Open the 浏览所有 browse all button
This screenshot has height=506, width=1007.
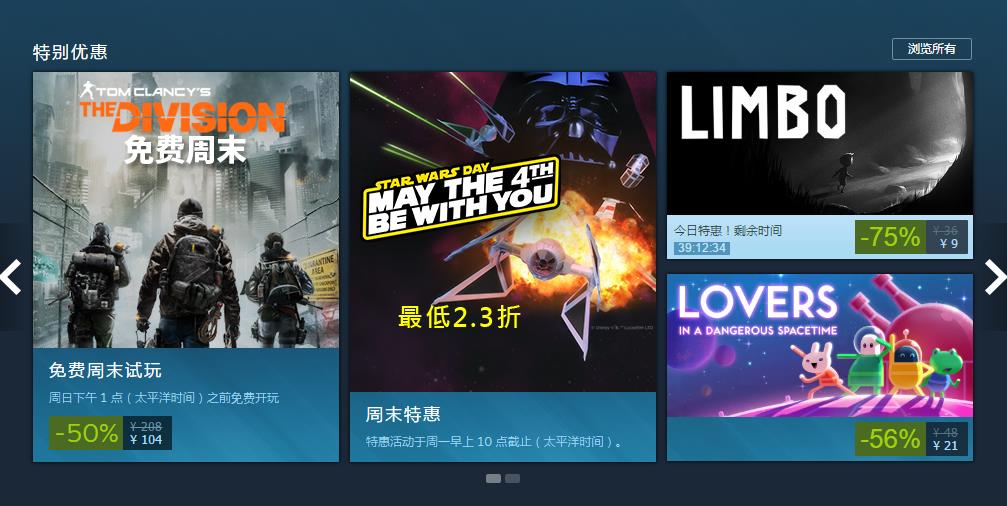pyautogui.click(x=931, y=49)
